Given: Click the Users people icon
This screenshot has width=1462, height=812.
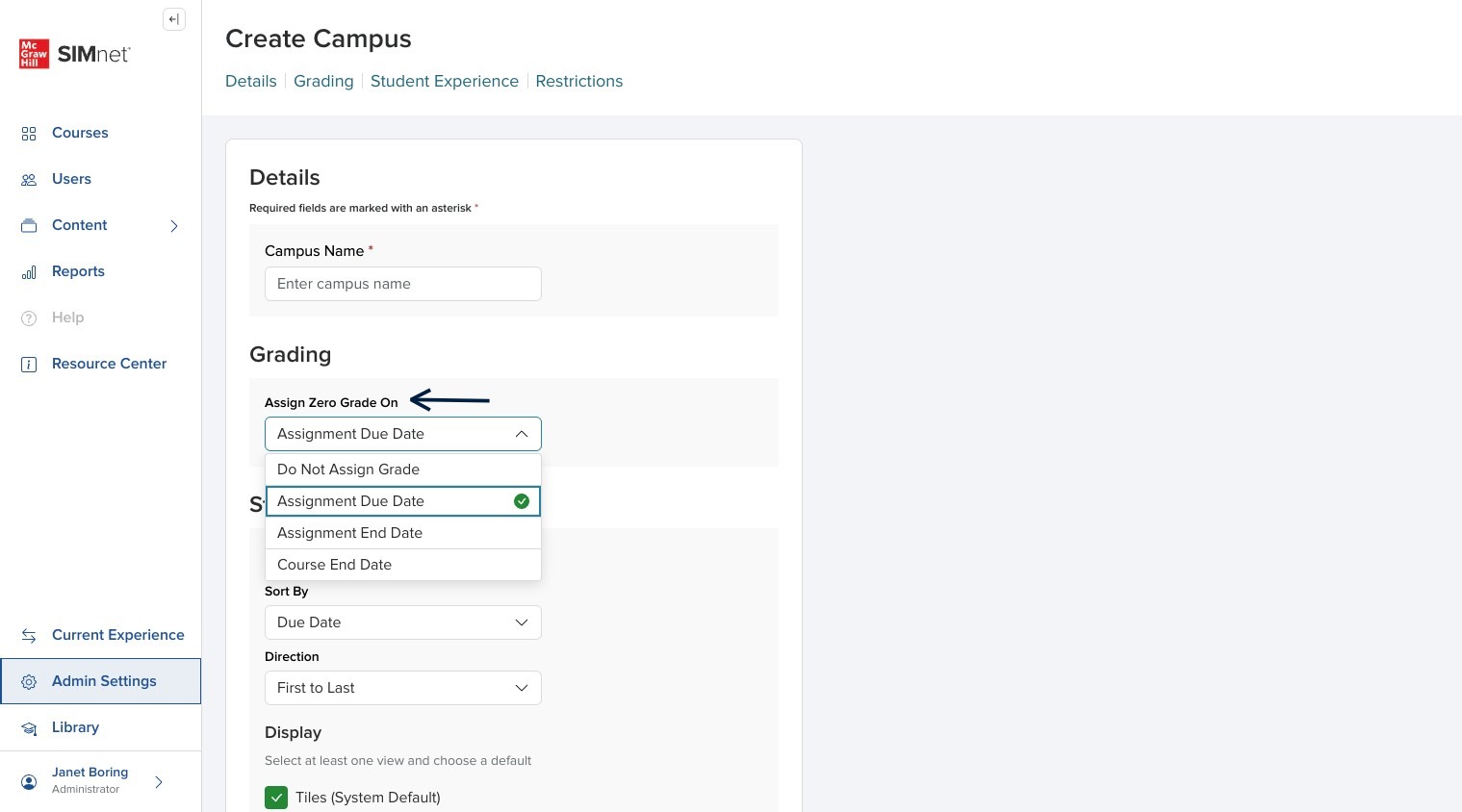Looking at the screenshot, I should (x=29, y=180).
